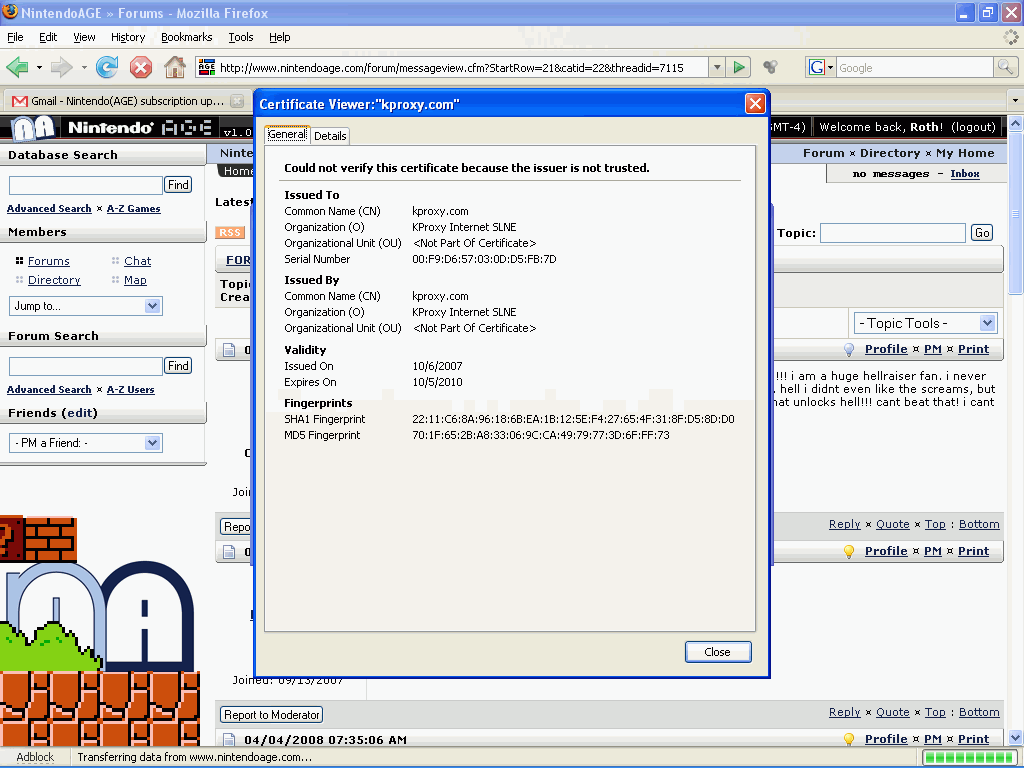Image resolution: width=1024 pixels, height=768 pixels.
Task: Click in the Google search box
Action: click(x=914, y=67)
